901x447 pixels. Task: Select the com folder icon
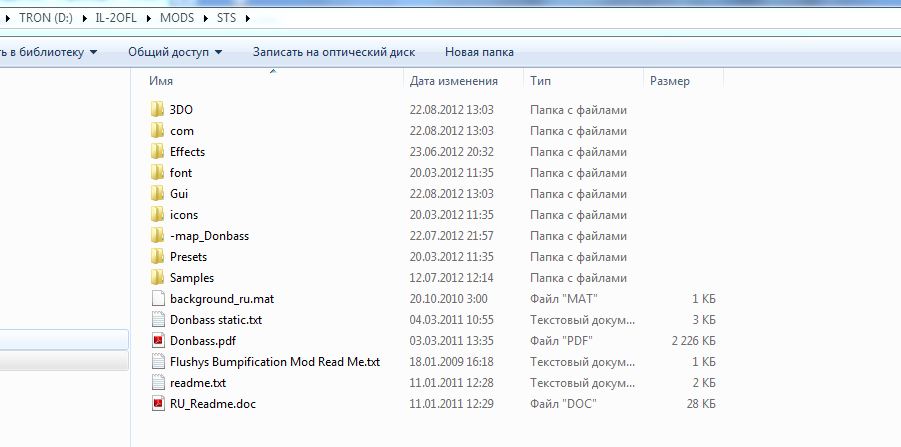(158, 130)
